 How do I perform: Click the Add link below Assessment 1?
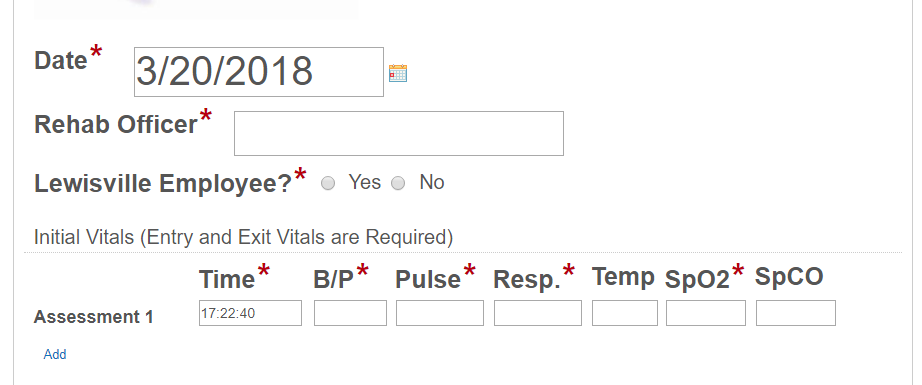(55, 354)
